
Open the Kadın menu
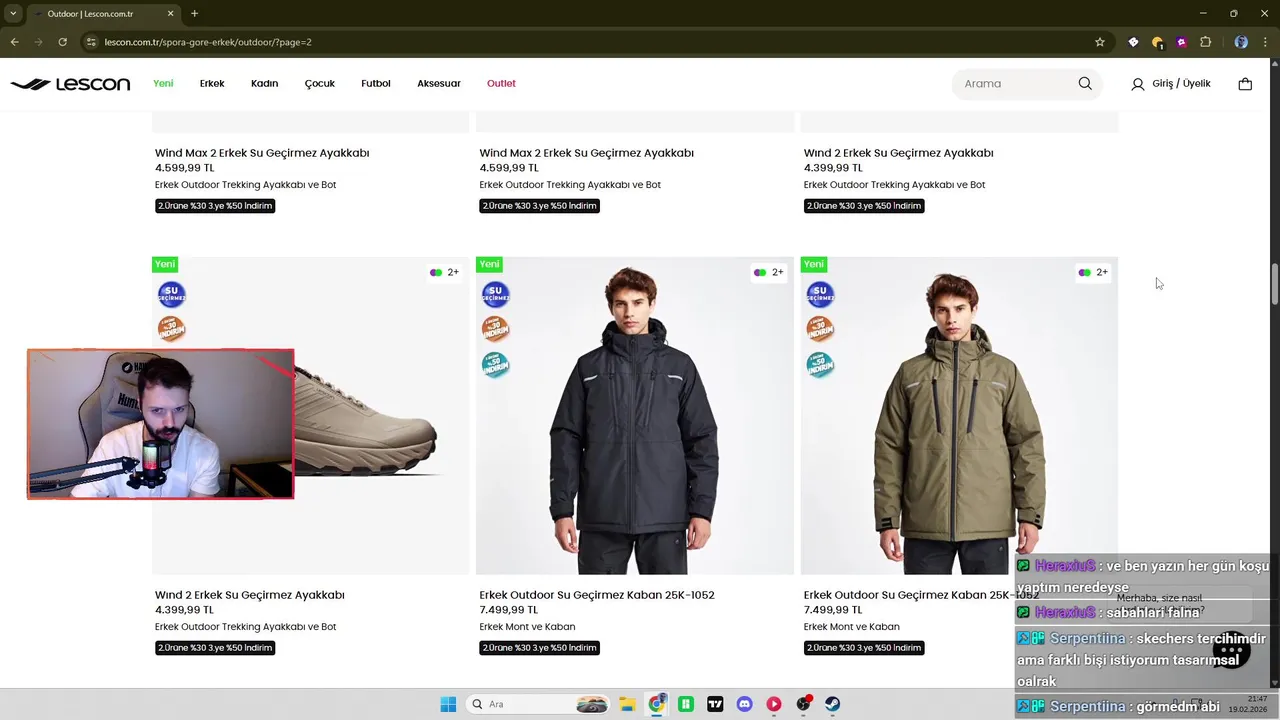tap(264, 84)
